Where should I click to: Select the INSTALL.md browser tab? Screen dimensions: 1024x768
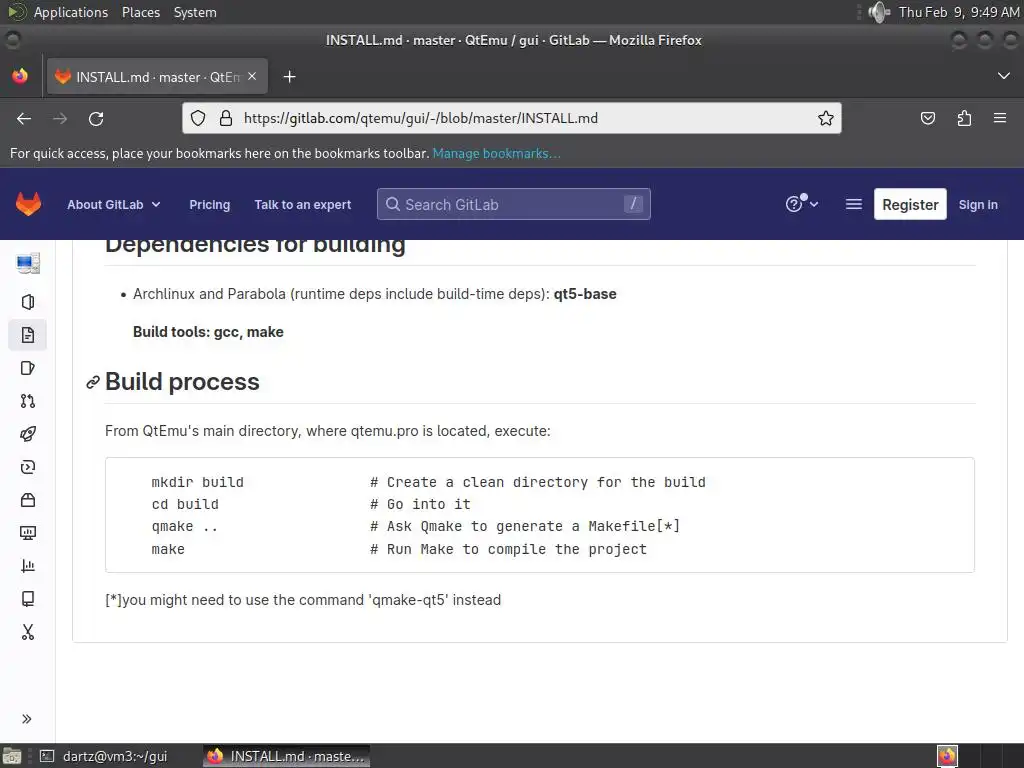157,76
